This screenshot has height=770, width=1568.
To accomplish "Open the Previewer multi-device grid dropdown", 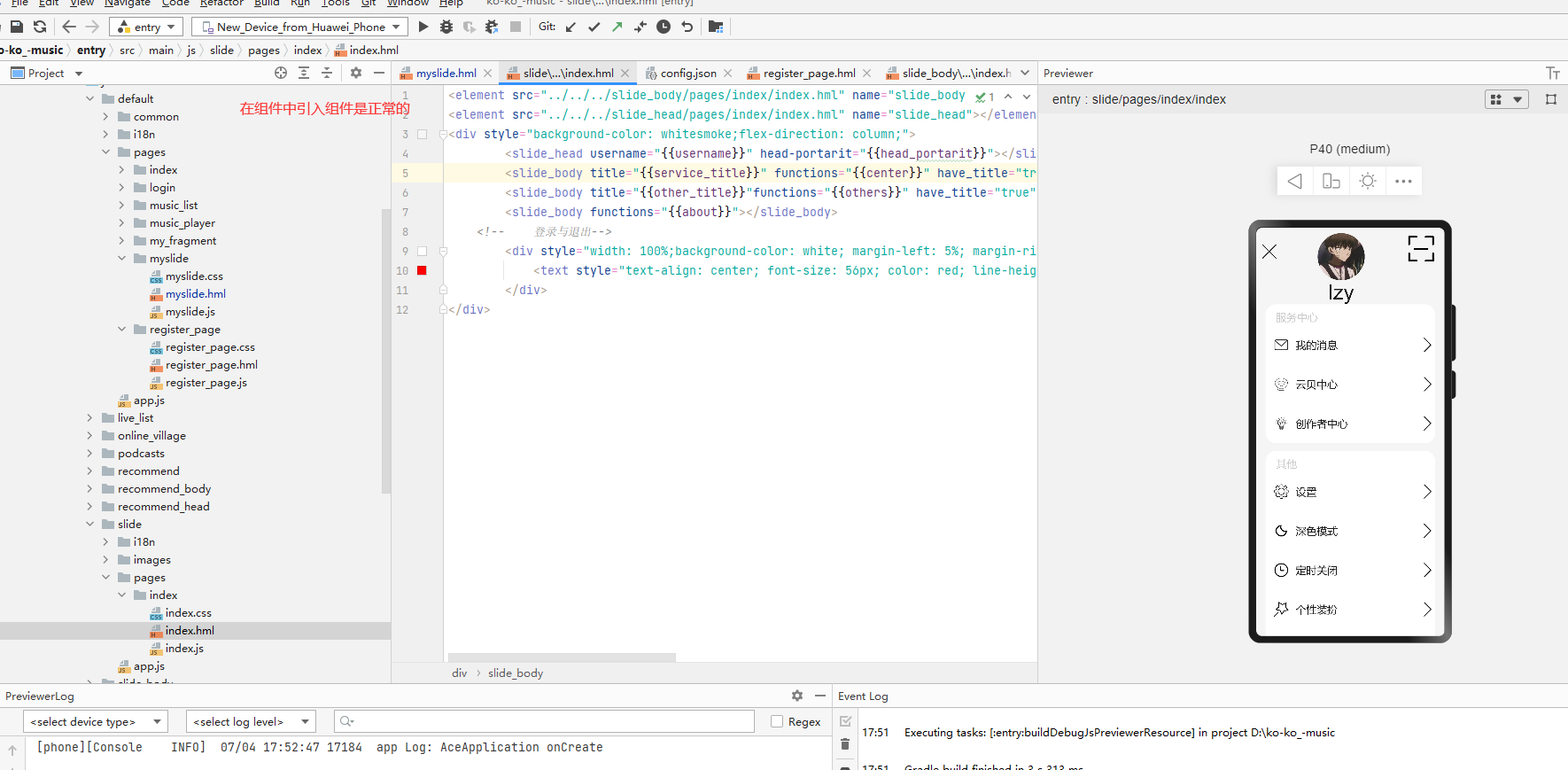I will [x=1506, y=99].
